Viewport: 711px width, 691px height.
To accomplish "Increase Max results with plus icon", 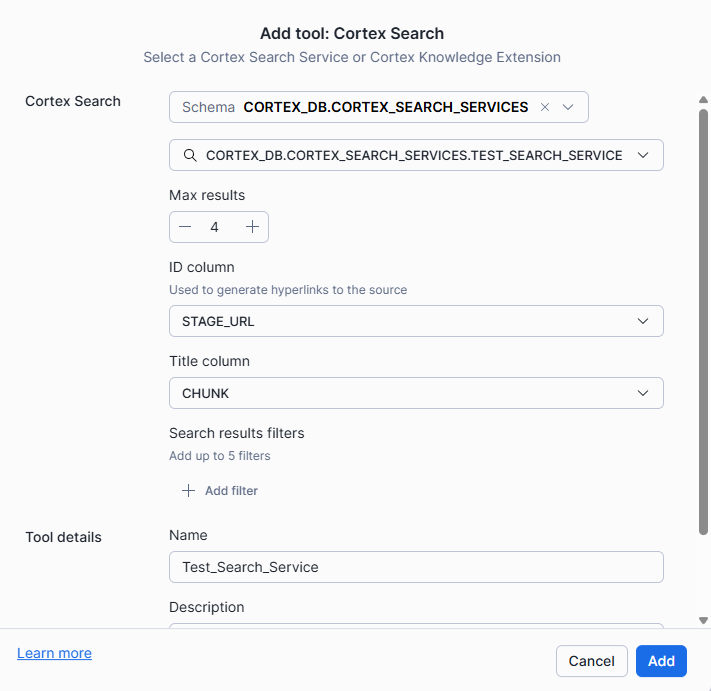I will (253, 227).
